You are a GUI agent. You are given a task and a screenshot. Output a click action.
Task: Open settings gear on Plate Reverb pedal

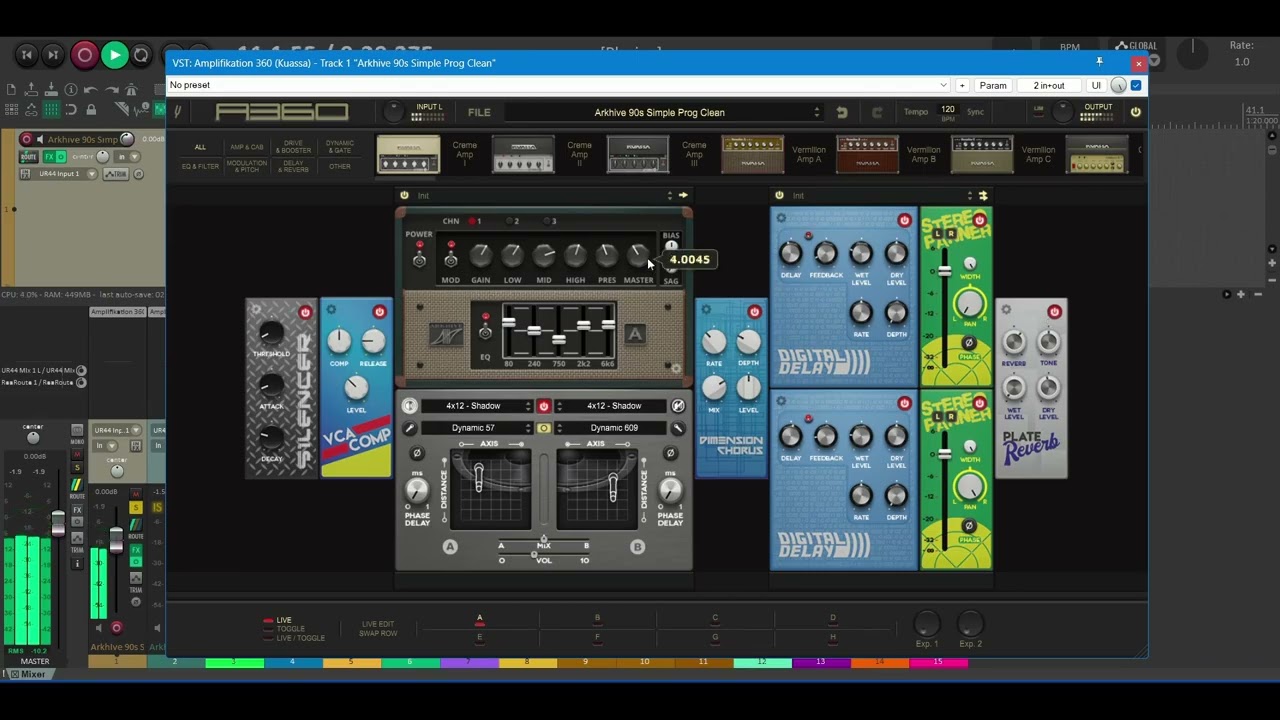click(x=1006, y=310)
